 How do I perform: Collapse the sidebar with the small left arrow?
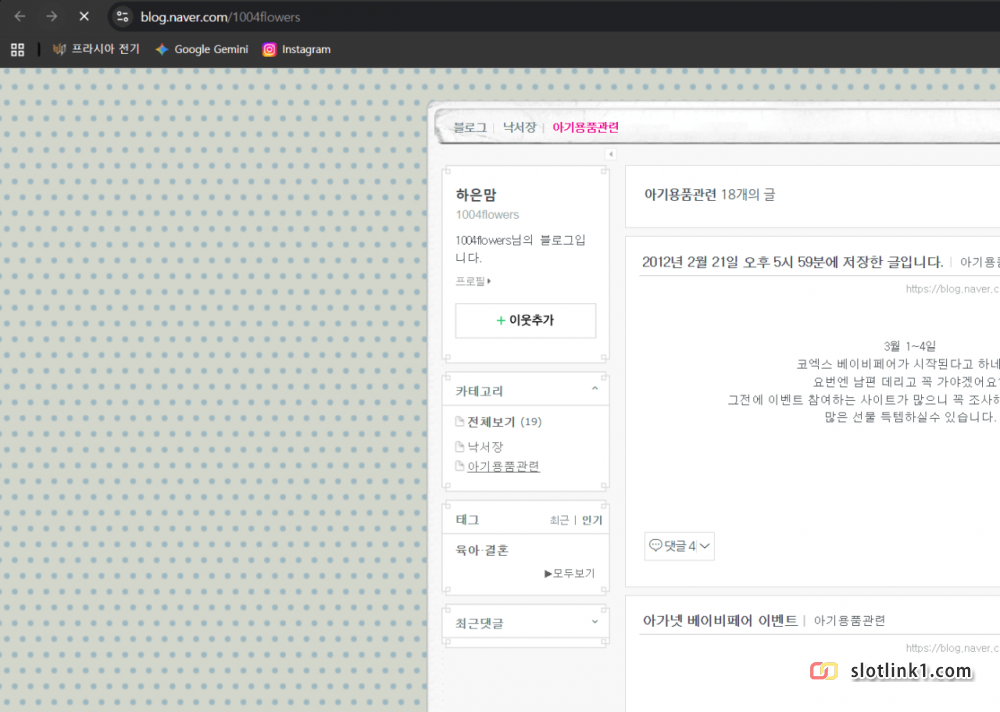click(610, 154)
